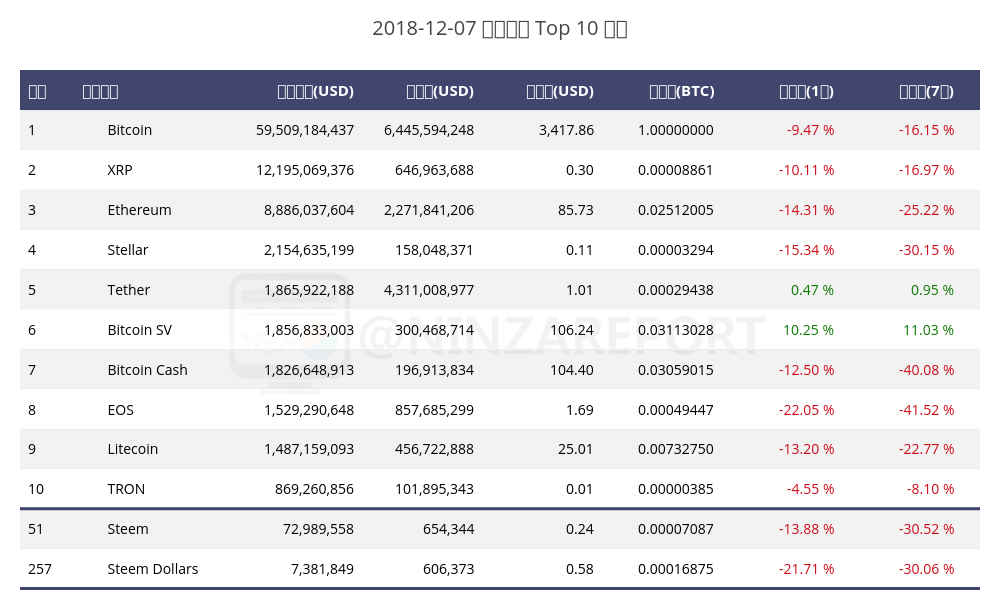
Task: Click the TRON coin name
Action: (126, 489)
